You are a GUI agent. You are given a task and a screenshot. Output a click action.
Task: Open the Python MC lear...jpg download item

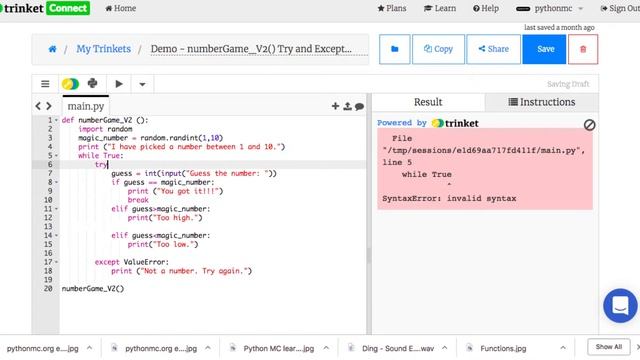pos(279,348)
